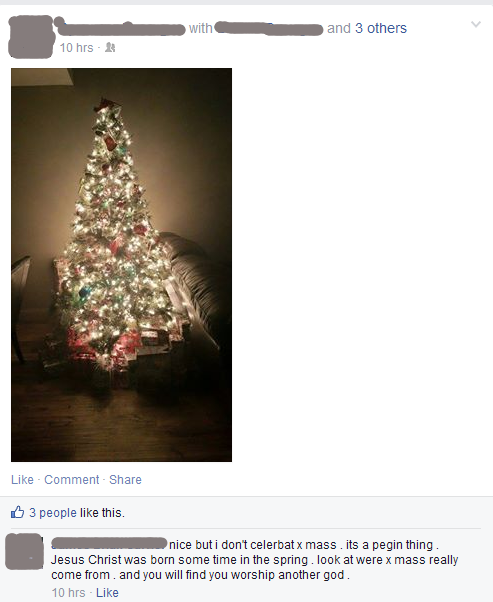Like the comment about x mass
Screen dimensions: 493x602
(x=107, y=592)
